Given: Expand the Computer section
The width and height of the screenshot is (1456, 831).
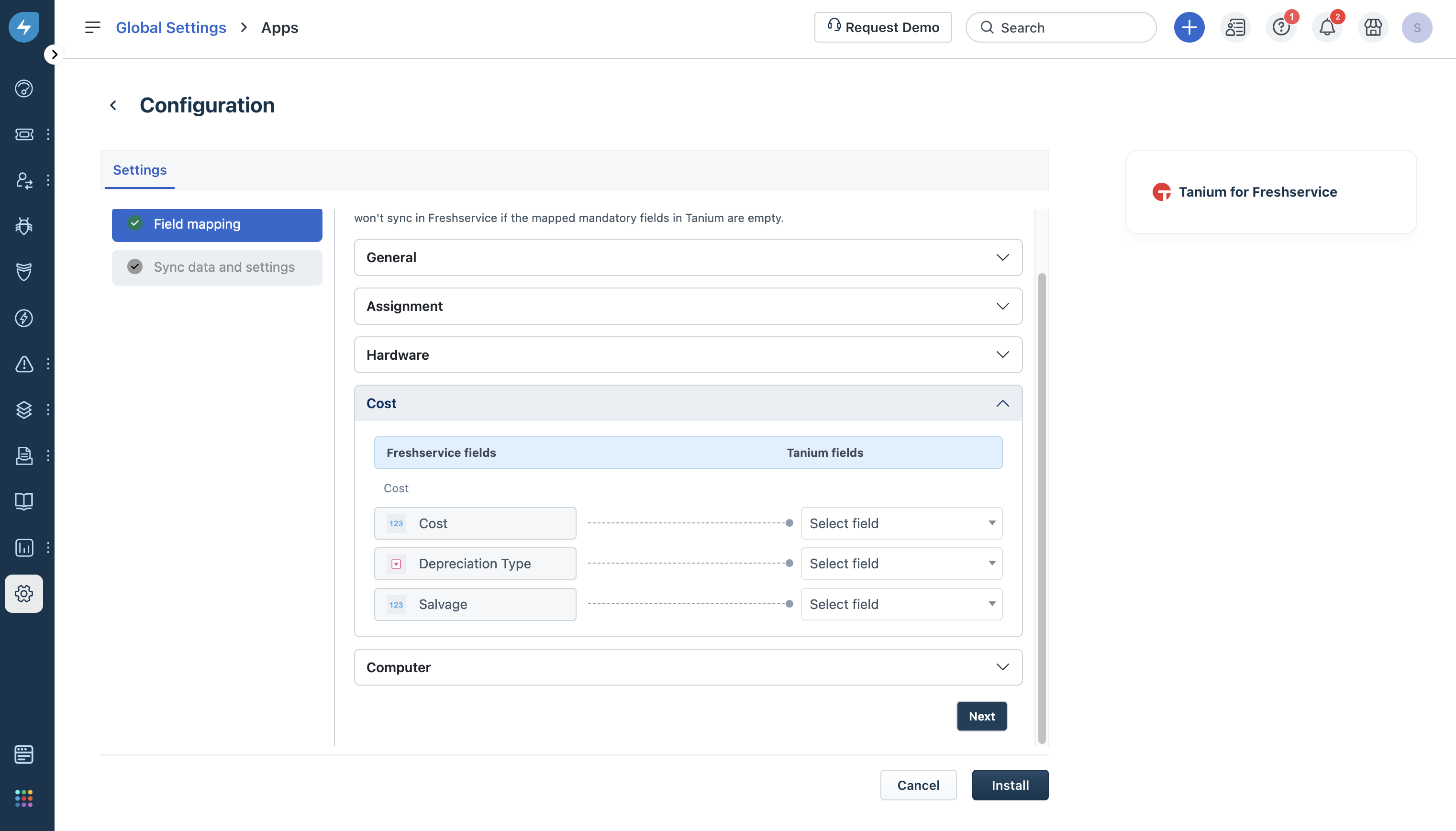Looking at the screenshot, I should [x=688, y=667].
